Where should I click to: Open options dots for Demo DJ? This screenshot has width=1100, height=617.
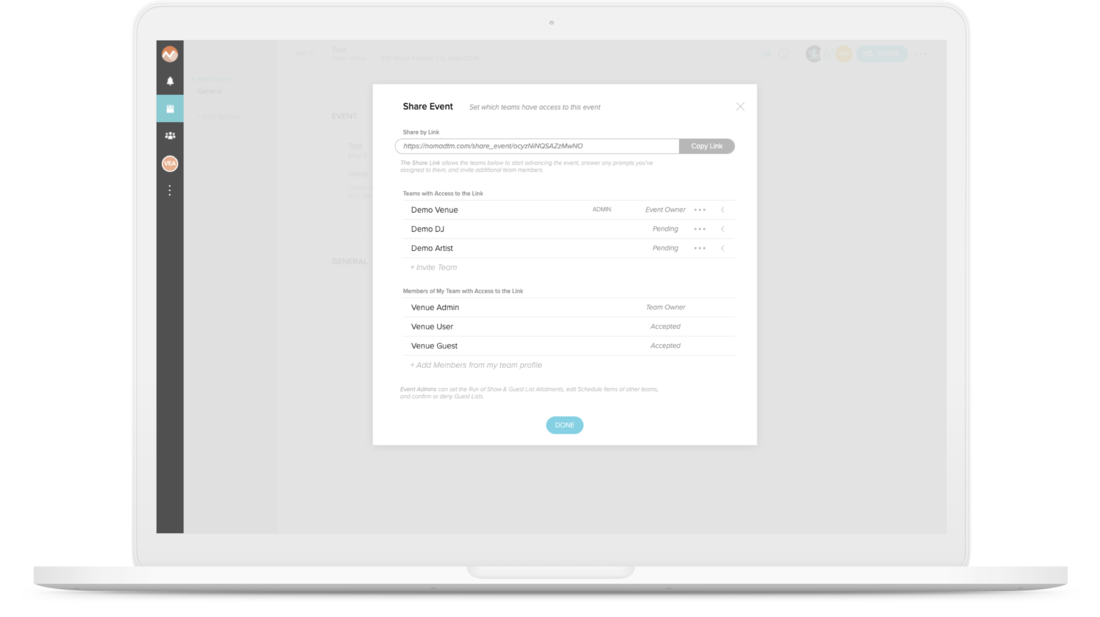(x=699, y=229)
